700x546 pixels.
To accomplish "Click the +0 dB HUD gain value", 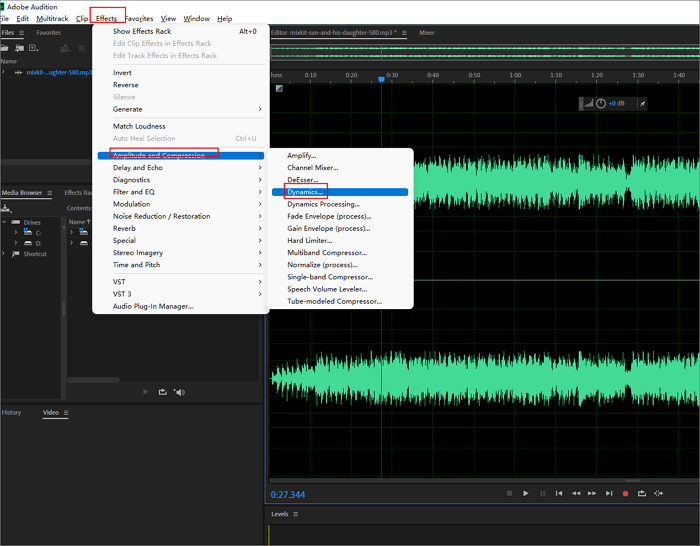I will (x=617, y=104).
